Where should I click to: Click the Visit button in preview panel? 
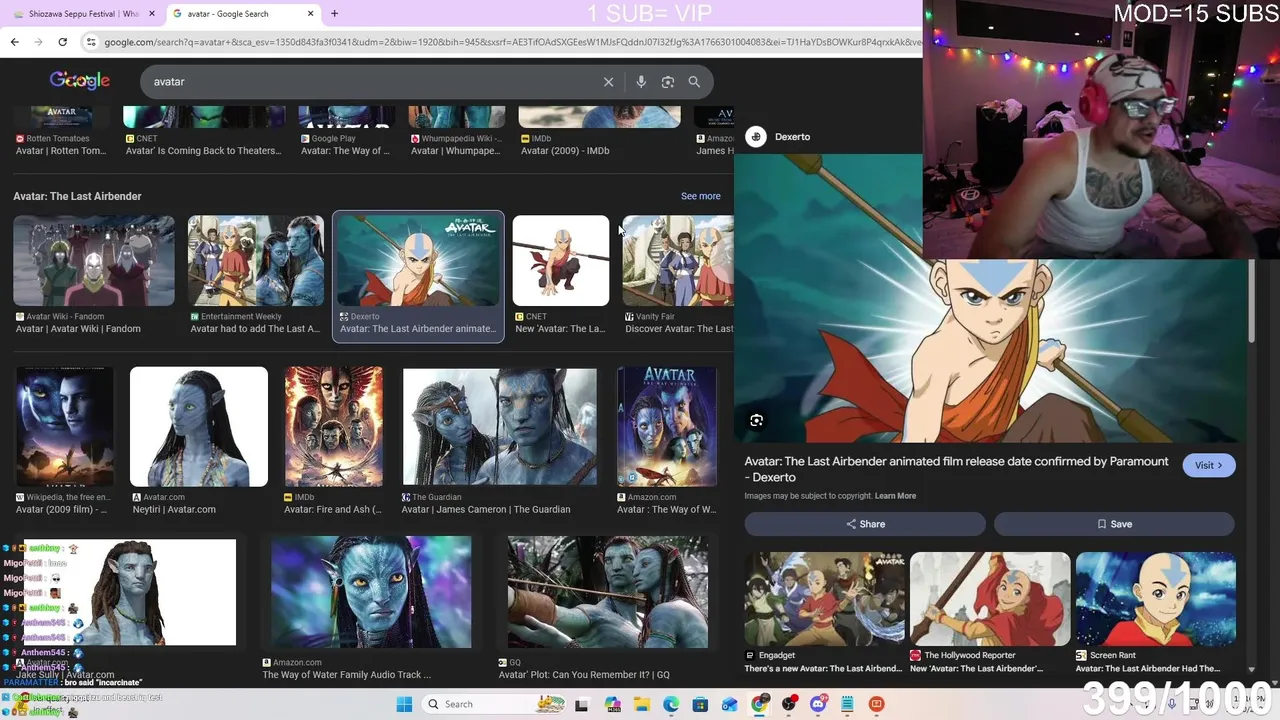1209,465
